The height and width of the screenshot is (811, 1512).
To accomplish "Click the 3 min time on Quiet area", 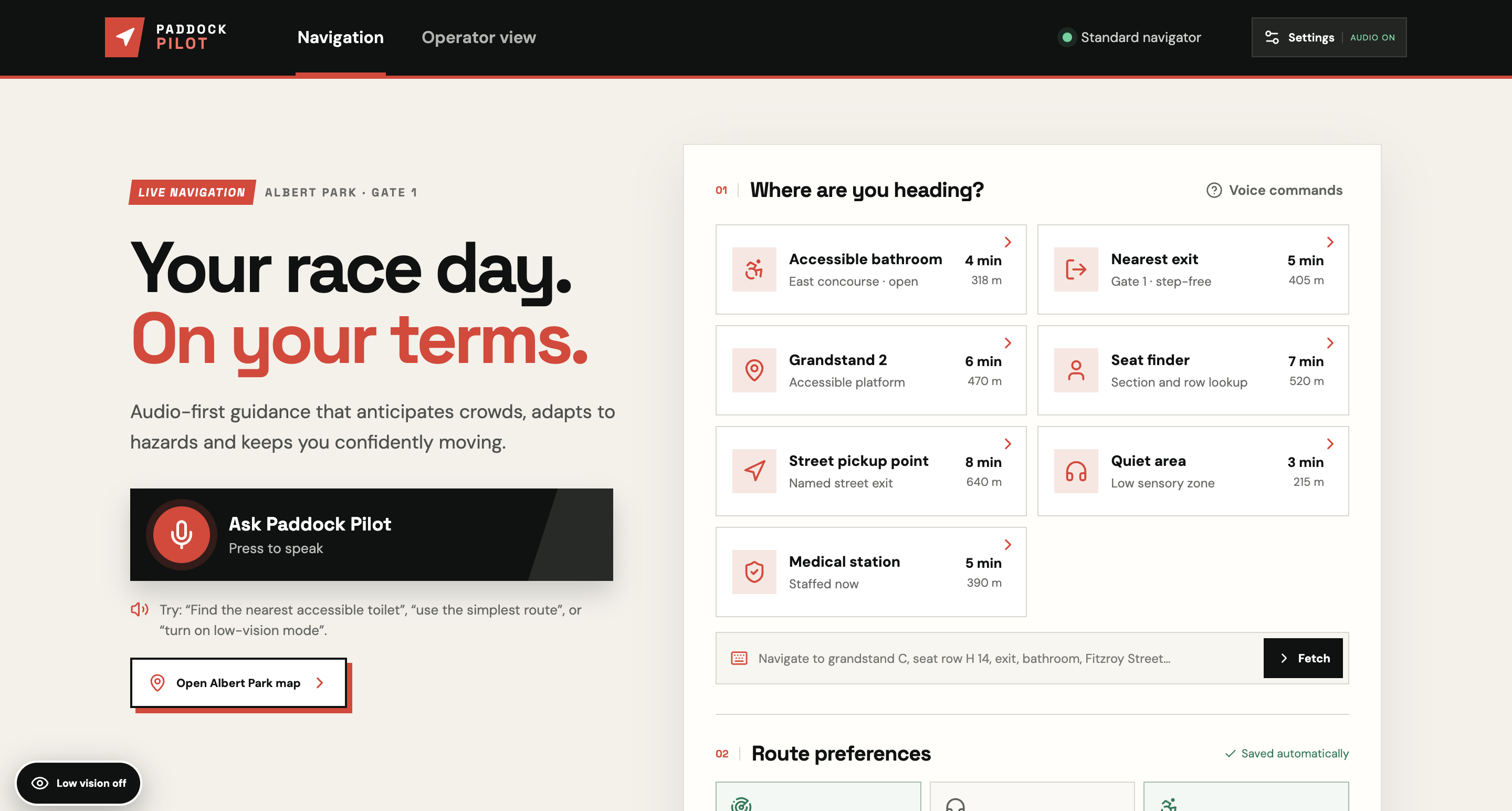I will pyautogui.click(x=1305, y=462).
